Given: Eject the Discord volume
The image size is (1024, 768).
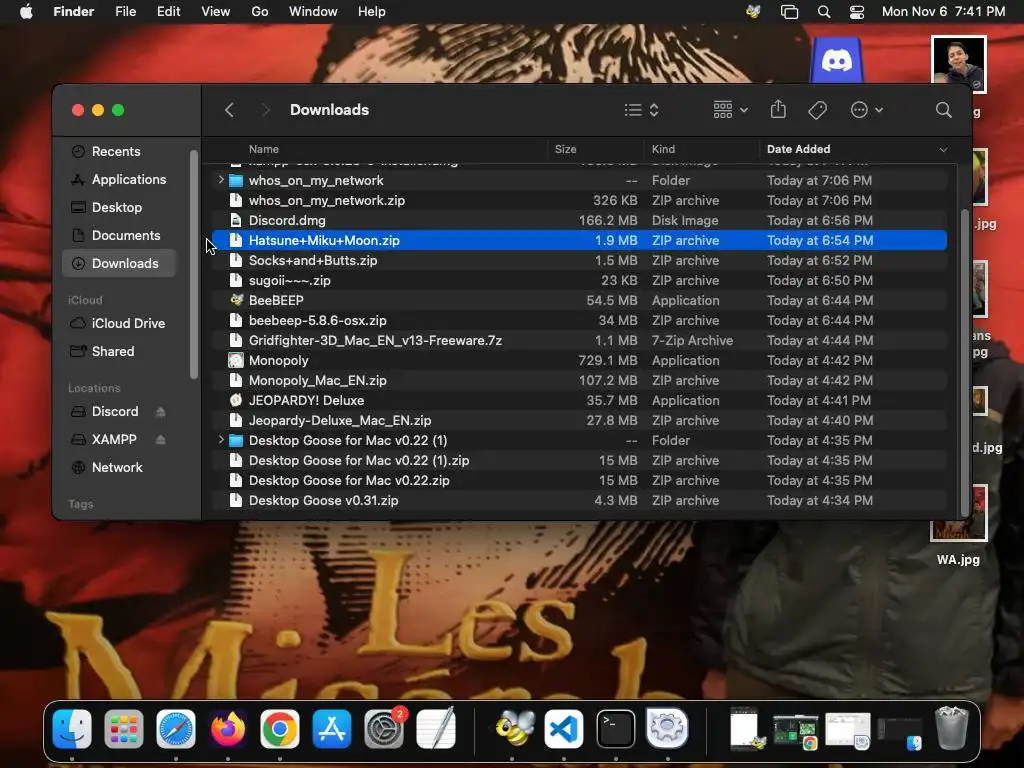Looking at the screenshot, I should coord(161,412).
